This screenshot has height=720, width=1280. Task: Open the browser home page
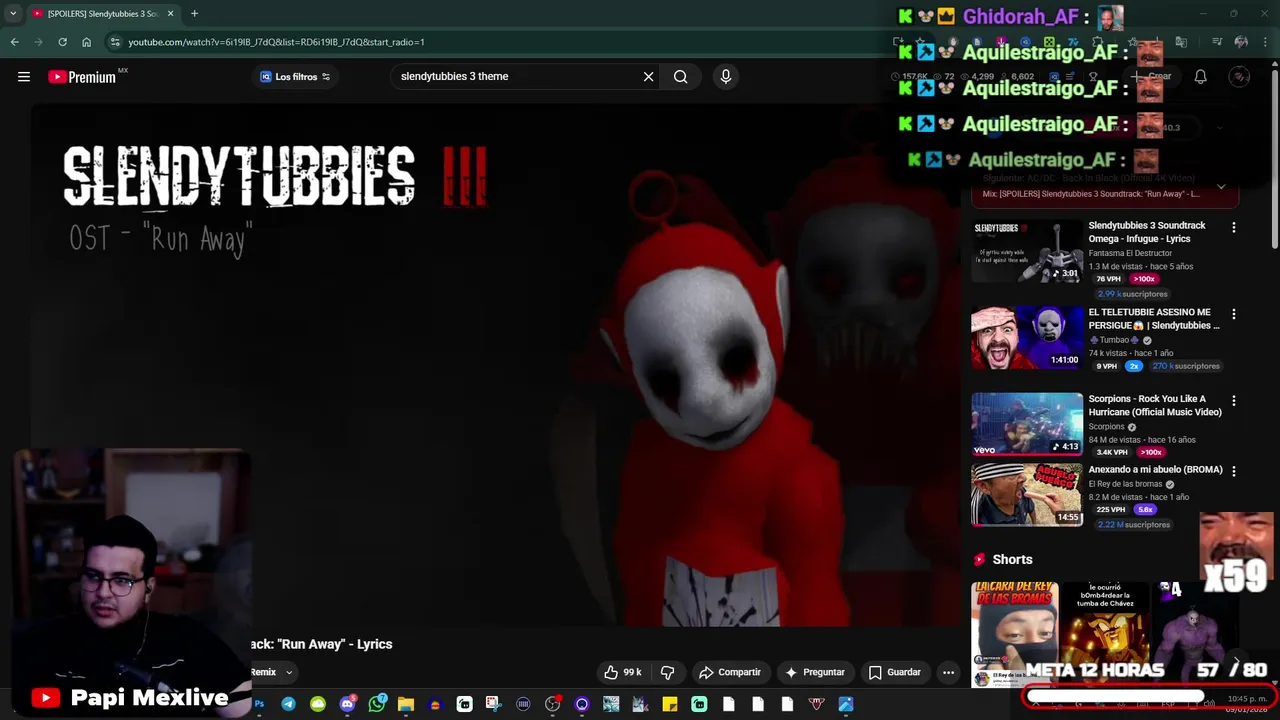86,42
